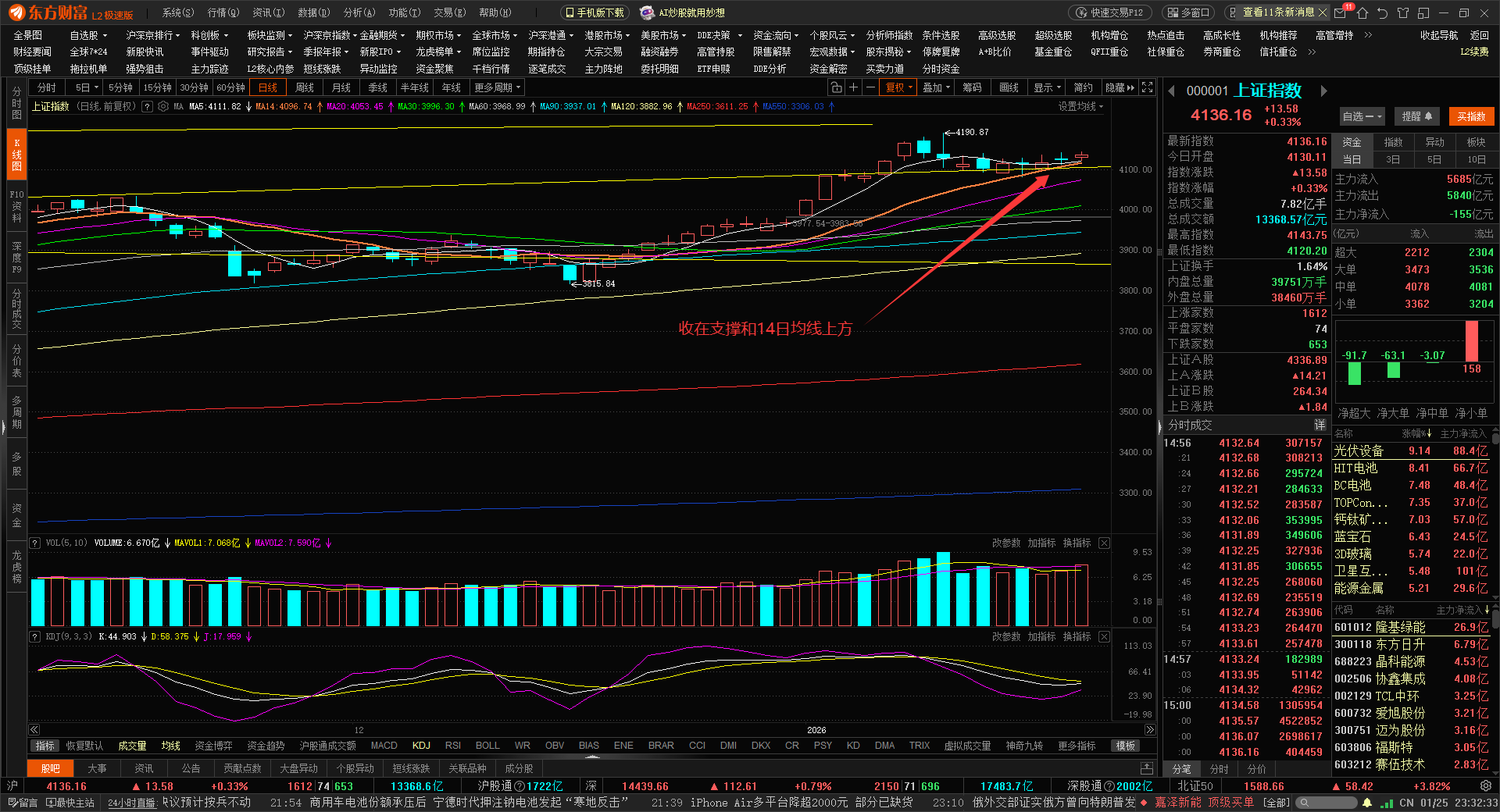Toggle 简约 simple display mode
Image resolution: width=1500 pixels, height=812 pixels.
pyautogui.click(x=1083, y=87)
